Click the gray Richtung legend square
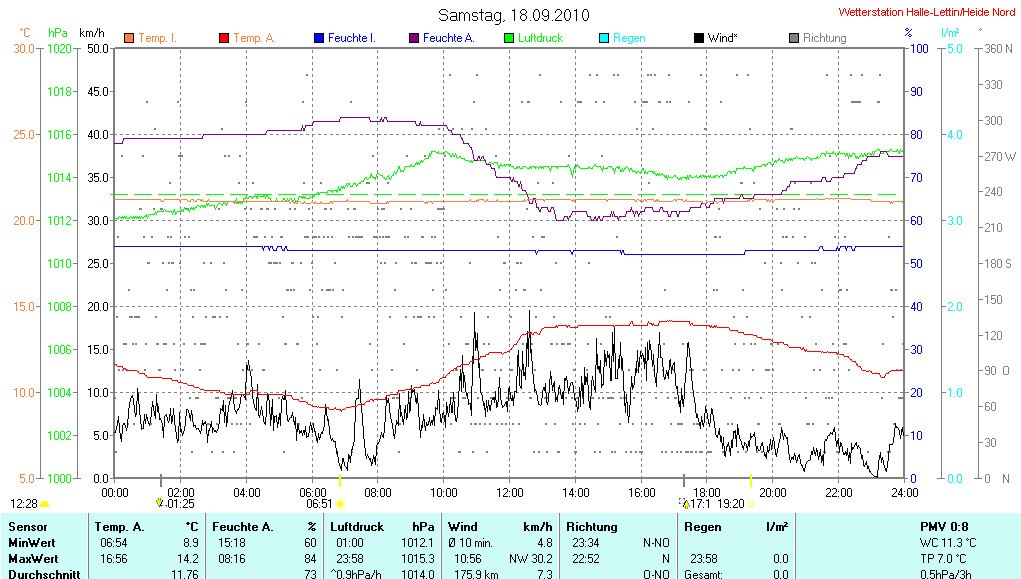1021x579 pixels. [793, 38]
